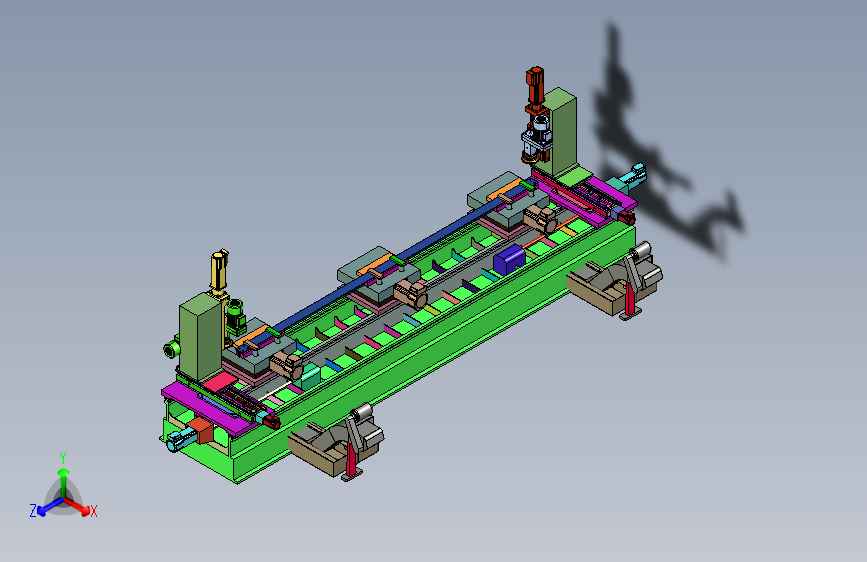Click the red X axis of the orientation triad
Viewport: 867px width, 562px height.
tap(77, 507)
